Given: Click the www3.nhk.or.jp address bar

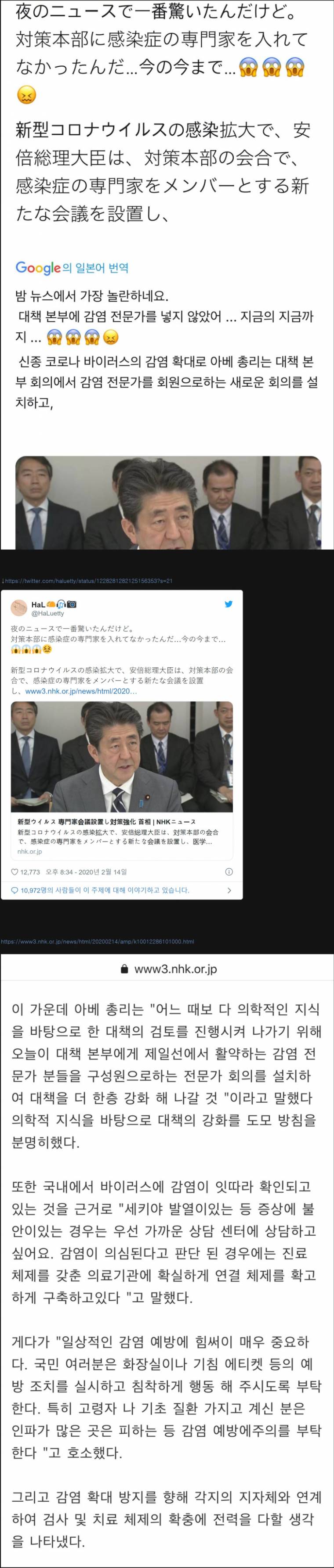Looking at the screenshot, I should 167,969.
